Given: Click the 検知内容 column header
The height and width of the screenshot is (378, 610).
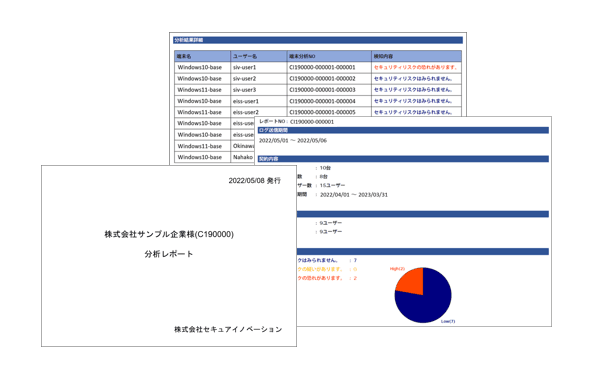Looking at the screenshot, I should (416, 56).
